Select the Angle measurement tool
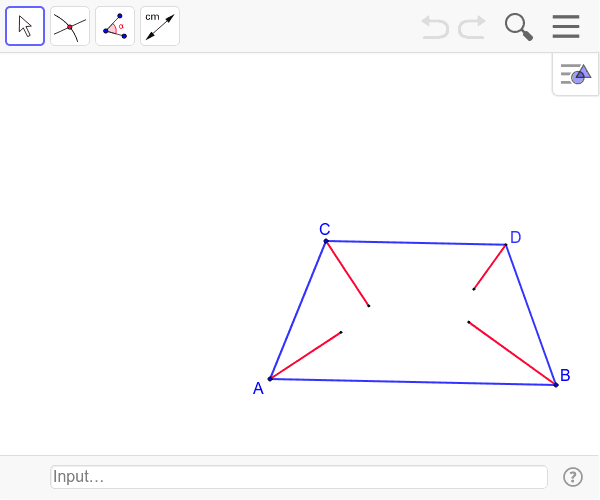600x500 pixels. tap(115, 26)
